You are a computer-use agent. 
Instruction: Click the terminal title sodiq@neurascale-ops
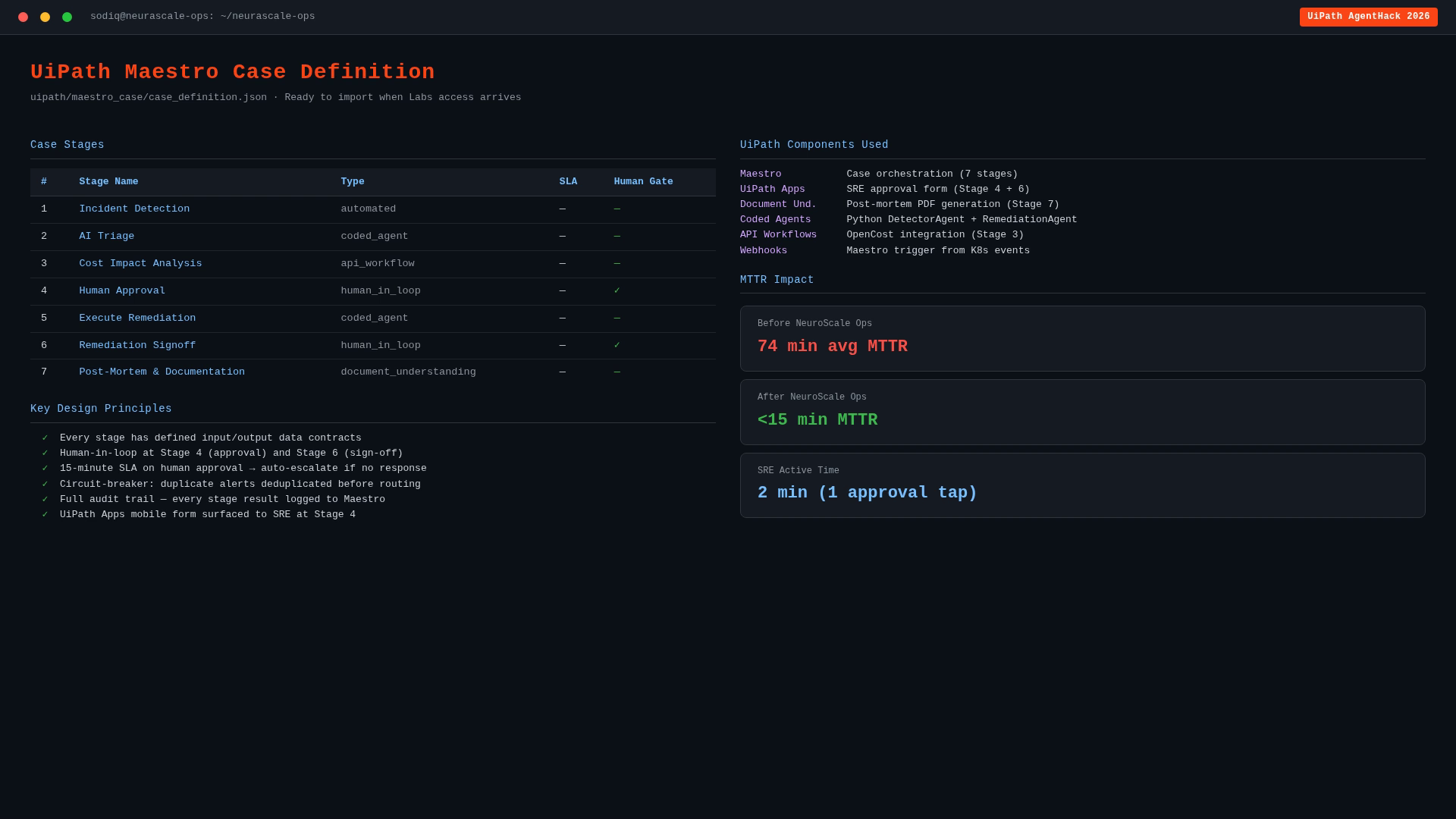point(202,17)
